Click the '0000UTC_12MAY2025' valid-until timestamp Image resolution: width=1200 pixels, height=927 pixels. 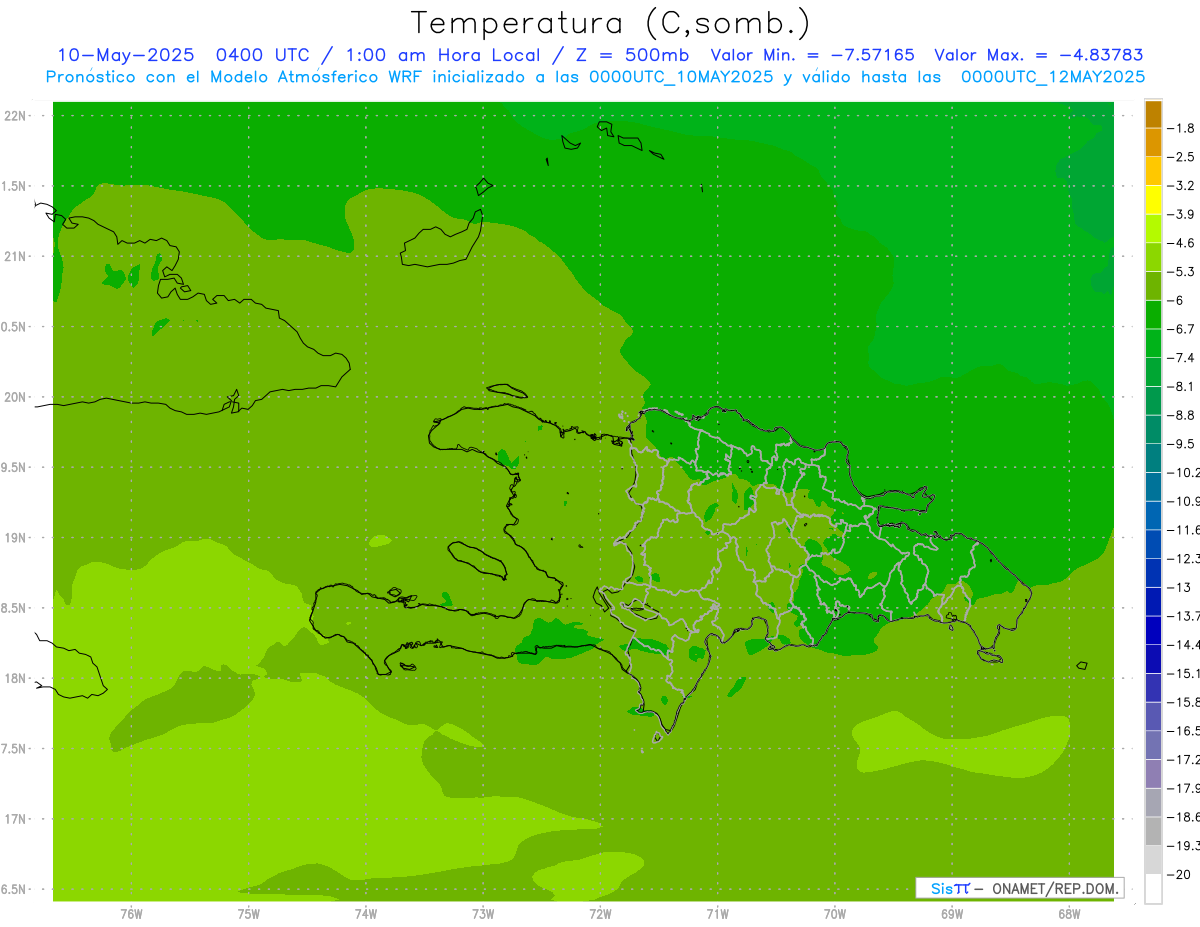coord(1052,77)
